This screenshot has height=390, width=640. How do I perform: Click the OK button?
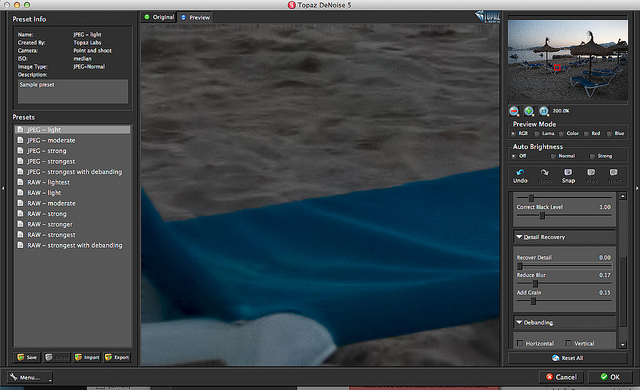[x=610, y=377]
